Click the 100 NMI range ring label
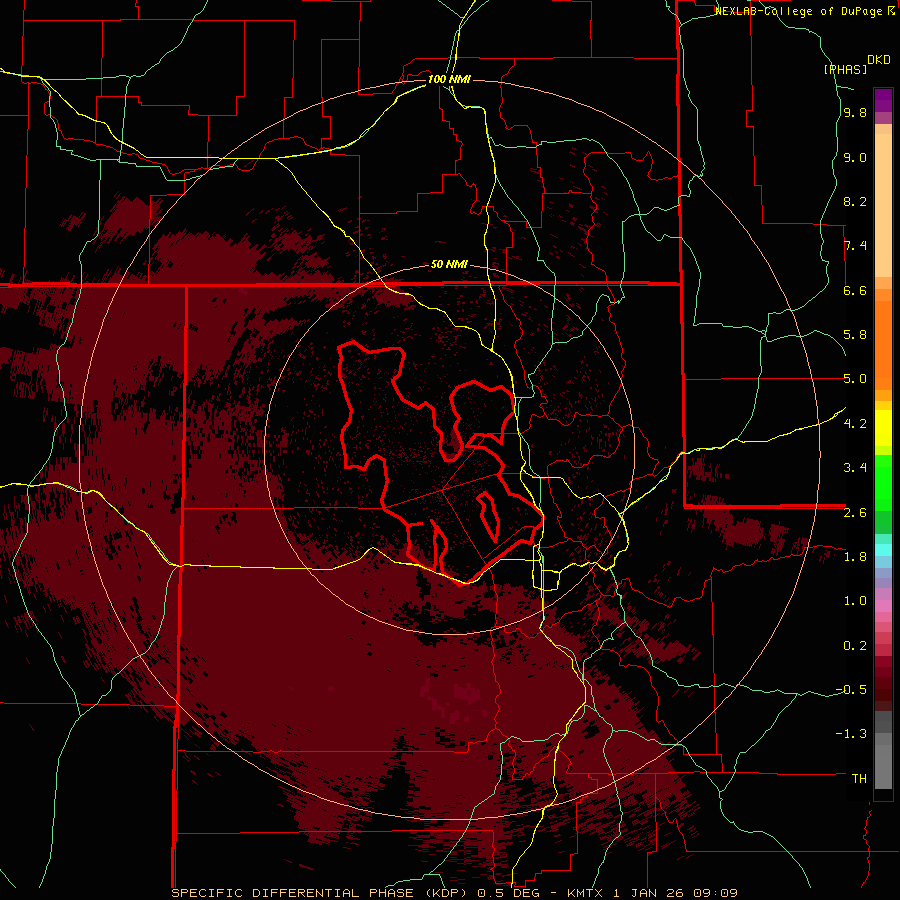Viewport: 900px width, 900px height. [449, 79]
